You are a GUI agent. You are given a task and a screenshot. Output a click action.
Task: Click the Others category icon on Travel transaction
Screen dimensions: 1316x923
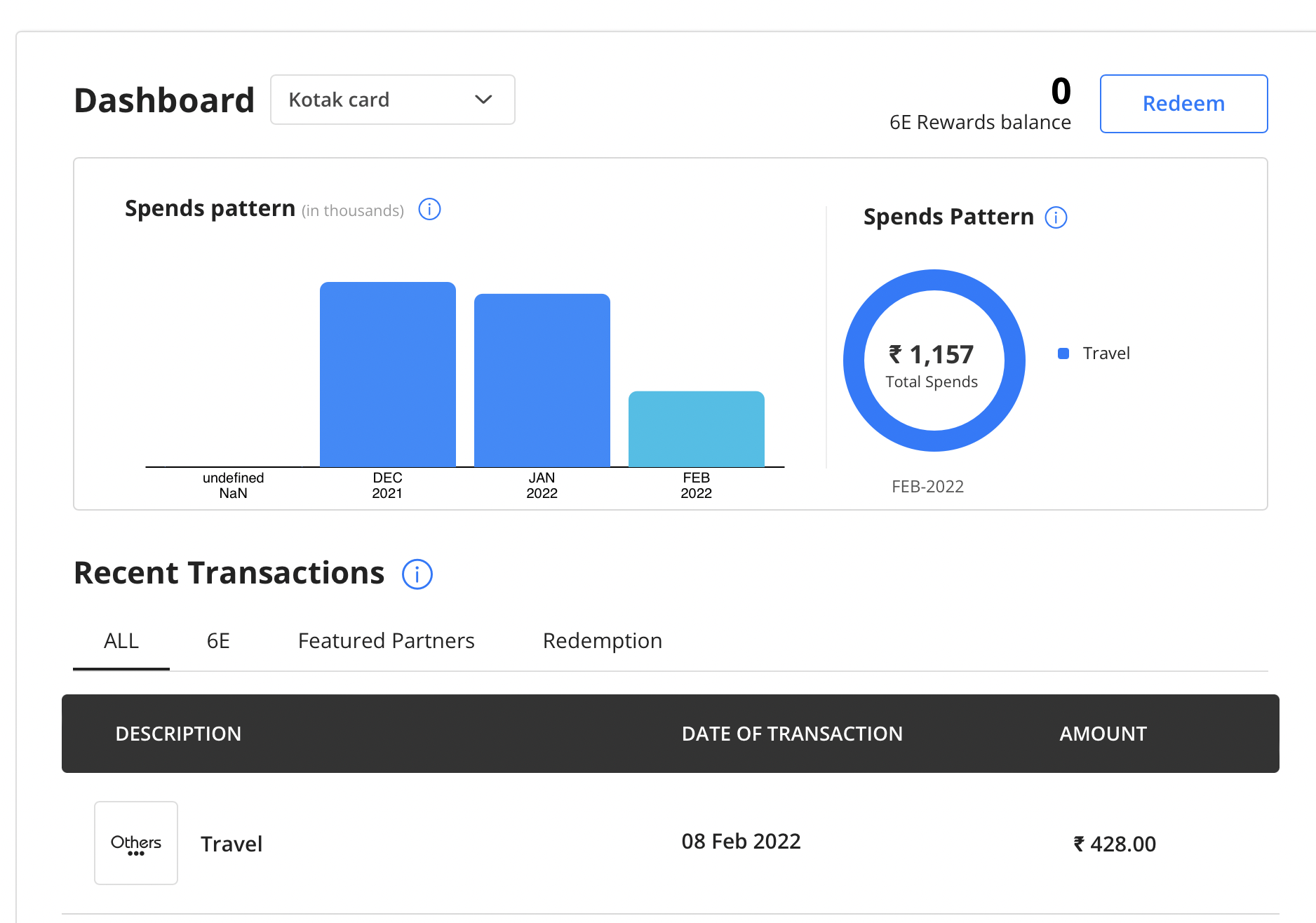[136, 842]
